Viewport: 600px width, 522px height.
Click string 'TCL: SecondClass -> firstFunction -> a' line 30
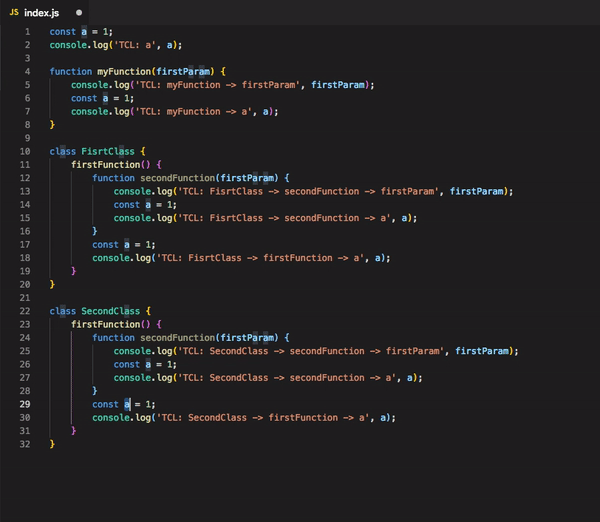(x=263, y=418)
